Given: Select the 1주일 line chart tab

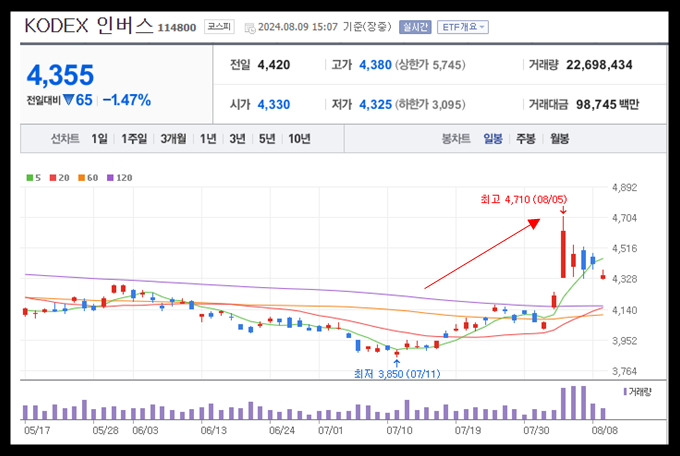Looking at the screenshot, I should pyautogui.click(x=134, y=139).
